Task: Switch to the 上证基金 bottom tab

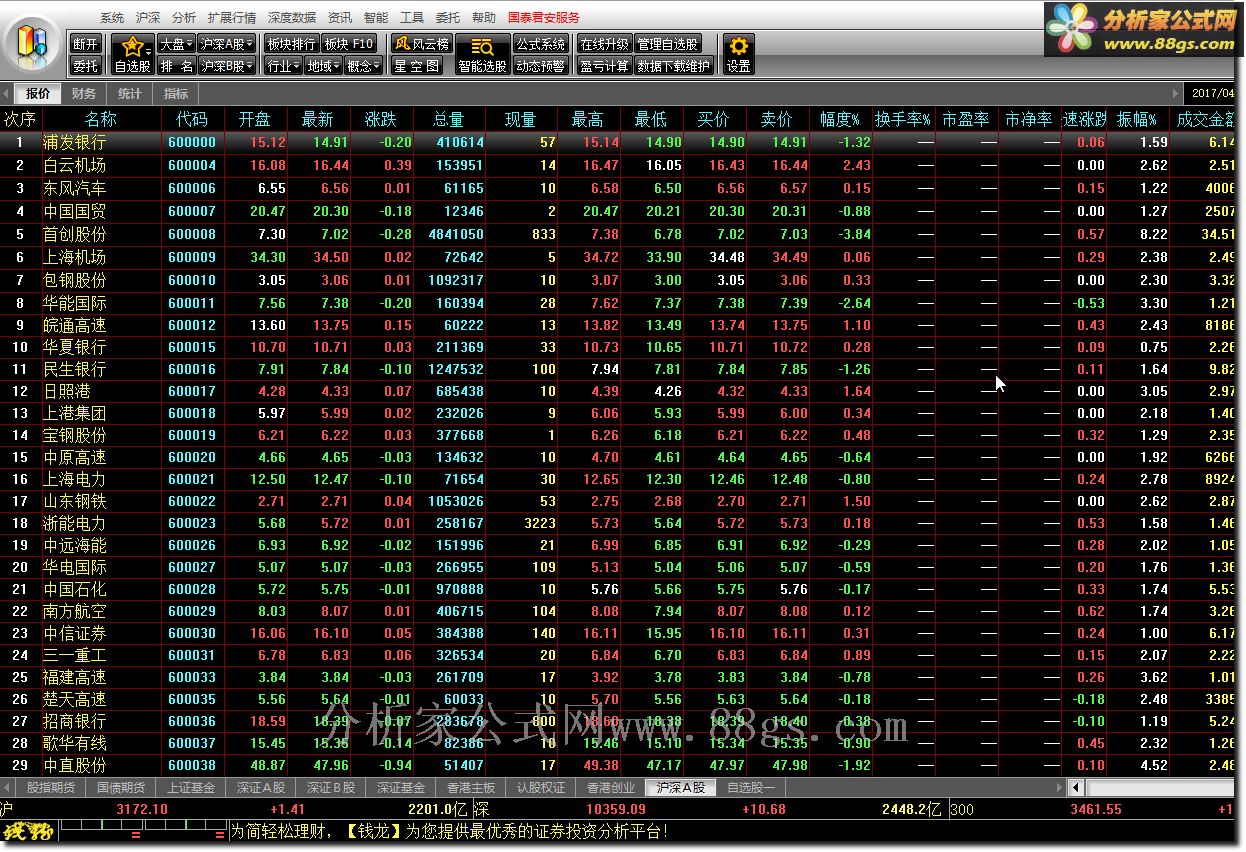Action: [191, 788]
